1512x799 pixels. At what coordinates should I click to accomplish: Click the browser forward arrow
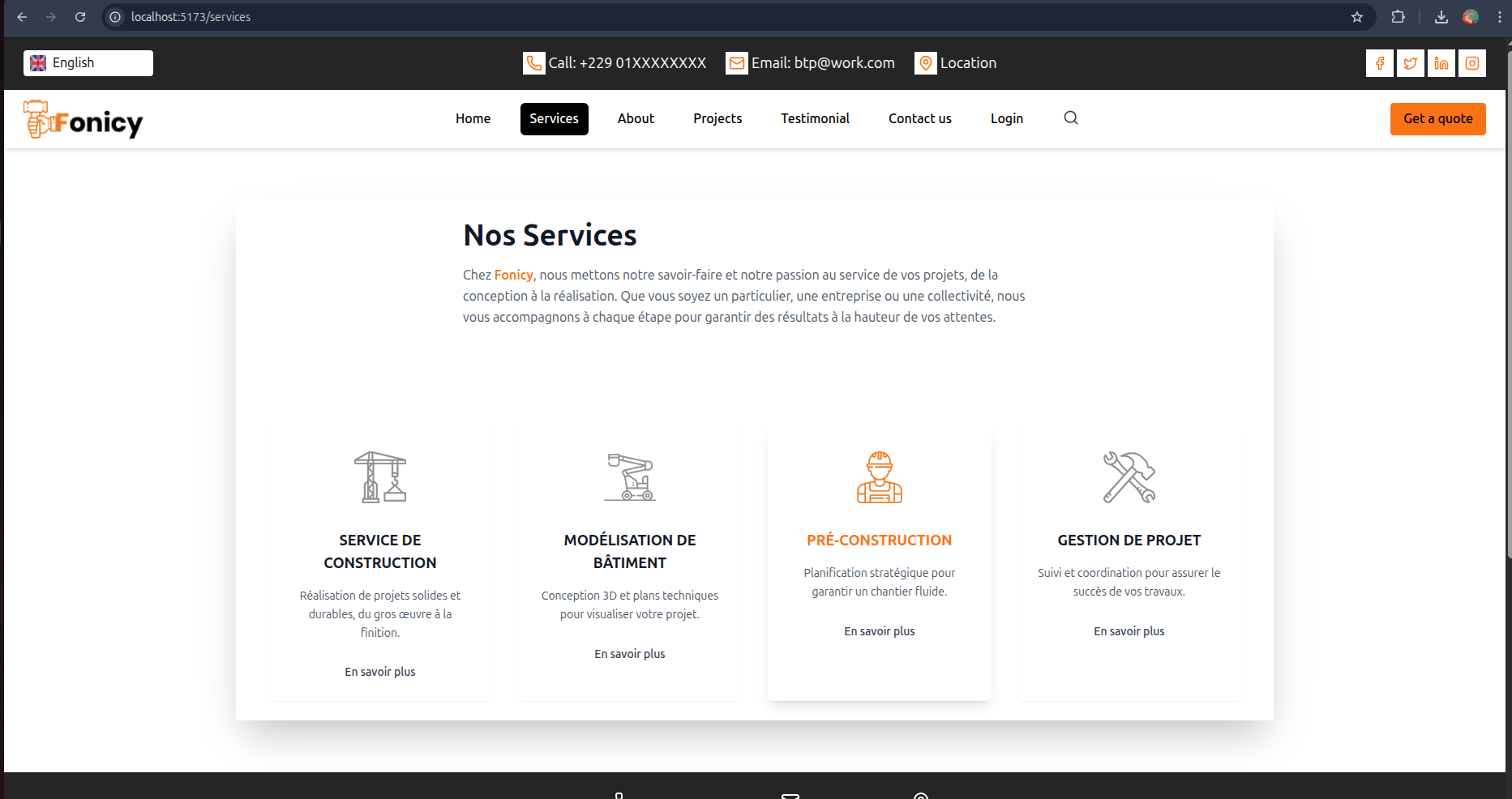(51, 17)
